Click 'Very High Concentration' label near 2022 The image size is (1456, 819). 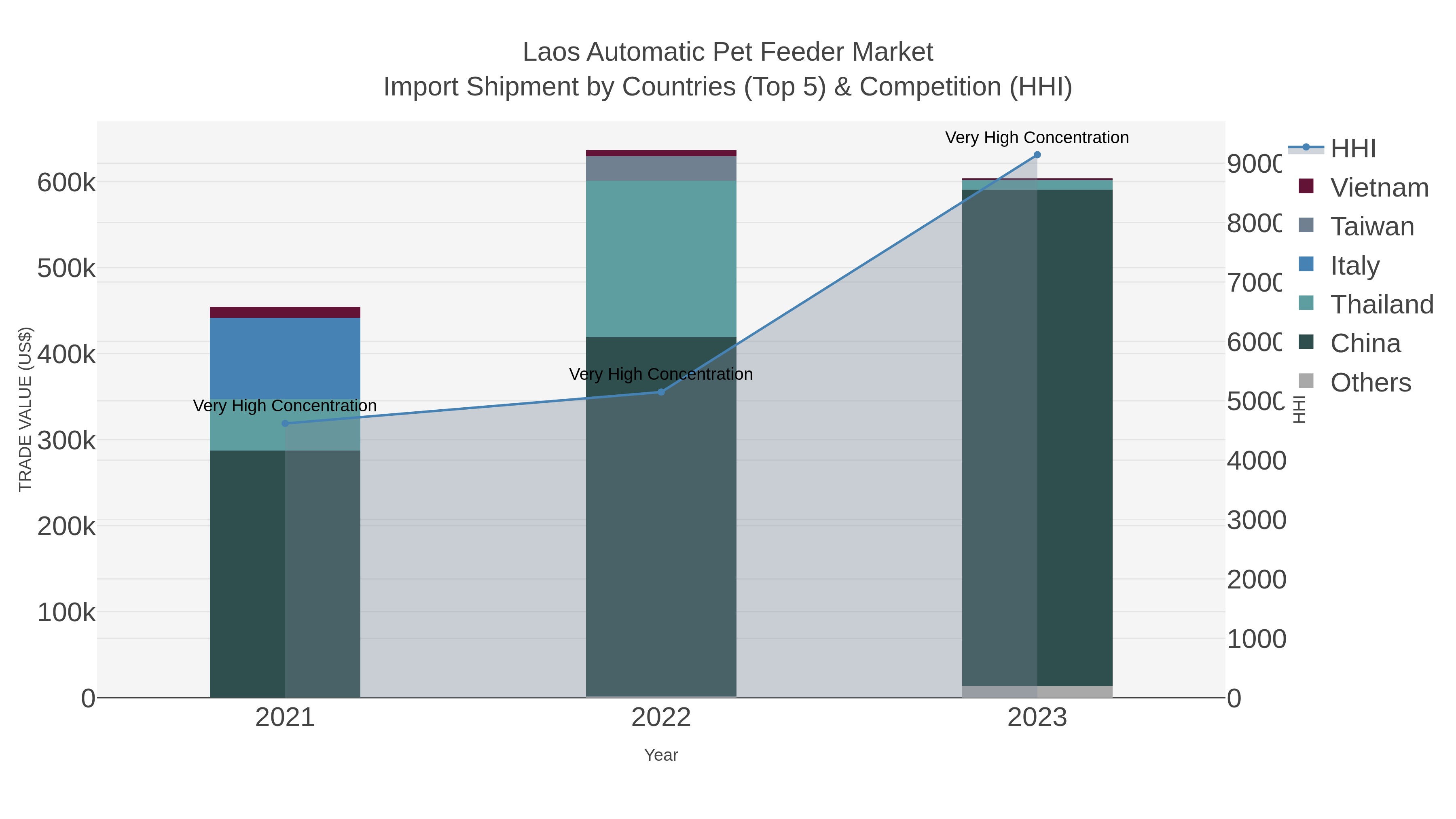coord(661,374)
